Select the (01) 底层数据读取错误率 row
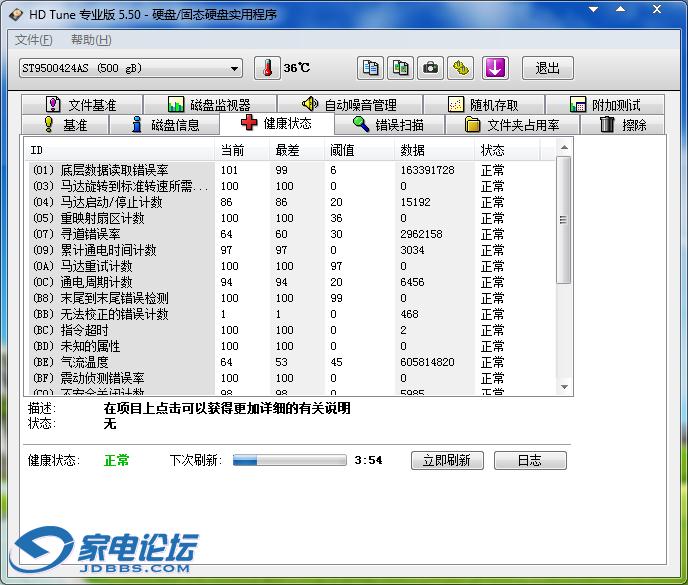The image size is (688, 585). (x=292, y=170)
